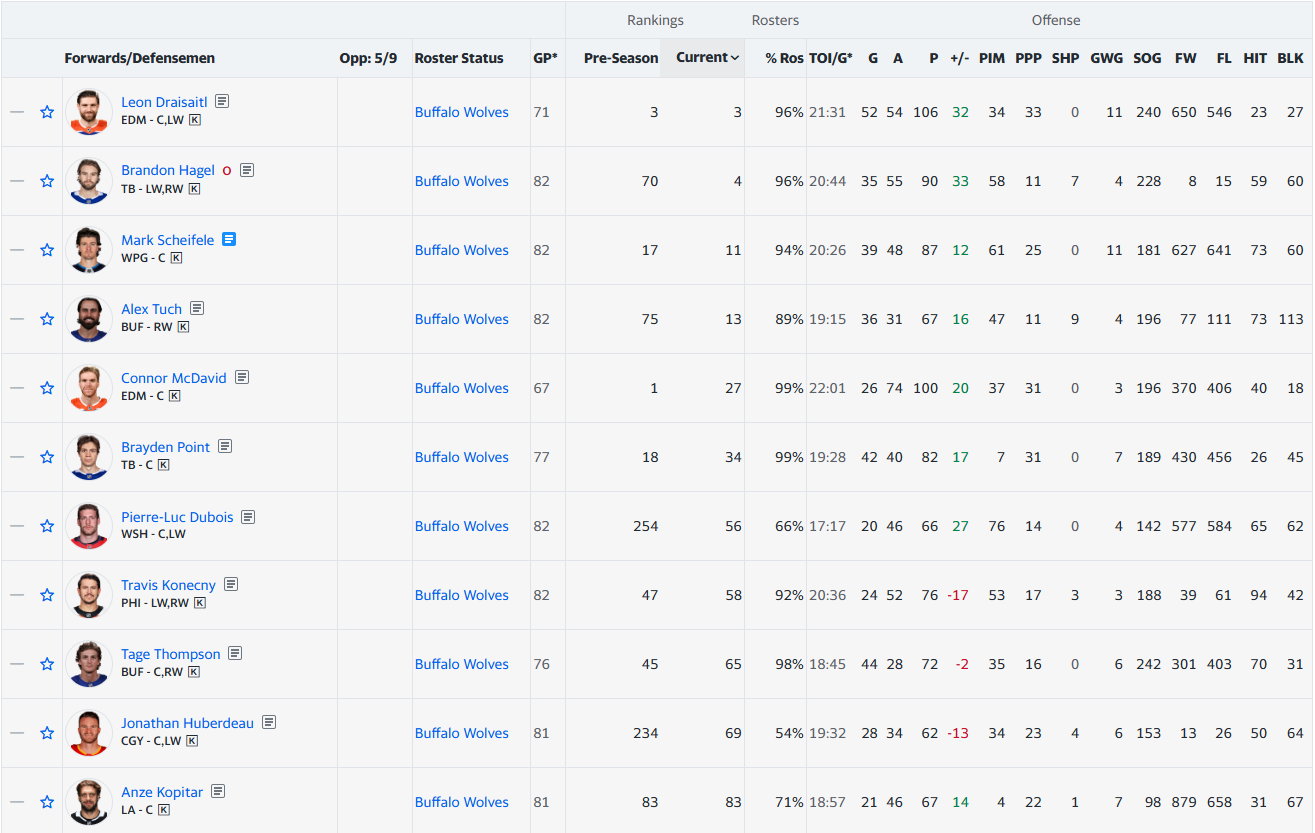Open Mark Scheifele's blue notes icon
The width and height of the screenshot is (1315, 833).
pos(229,239)
